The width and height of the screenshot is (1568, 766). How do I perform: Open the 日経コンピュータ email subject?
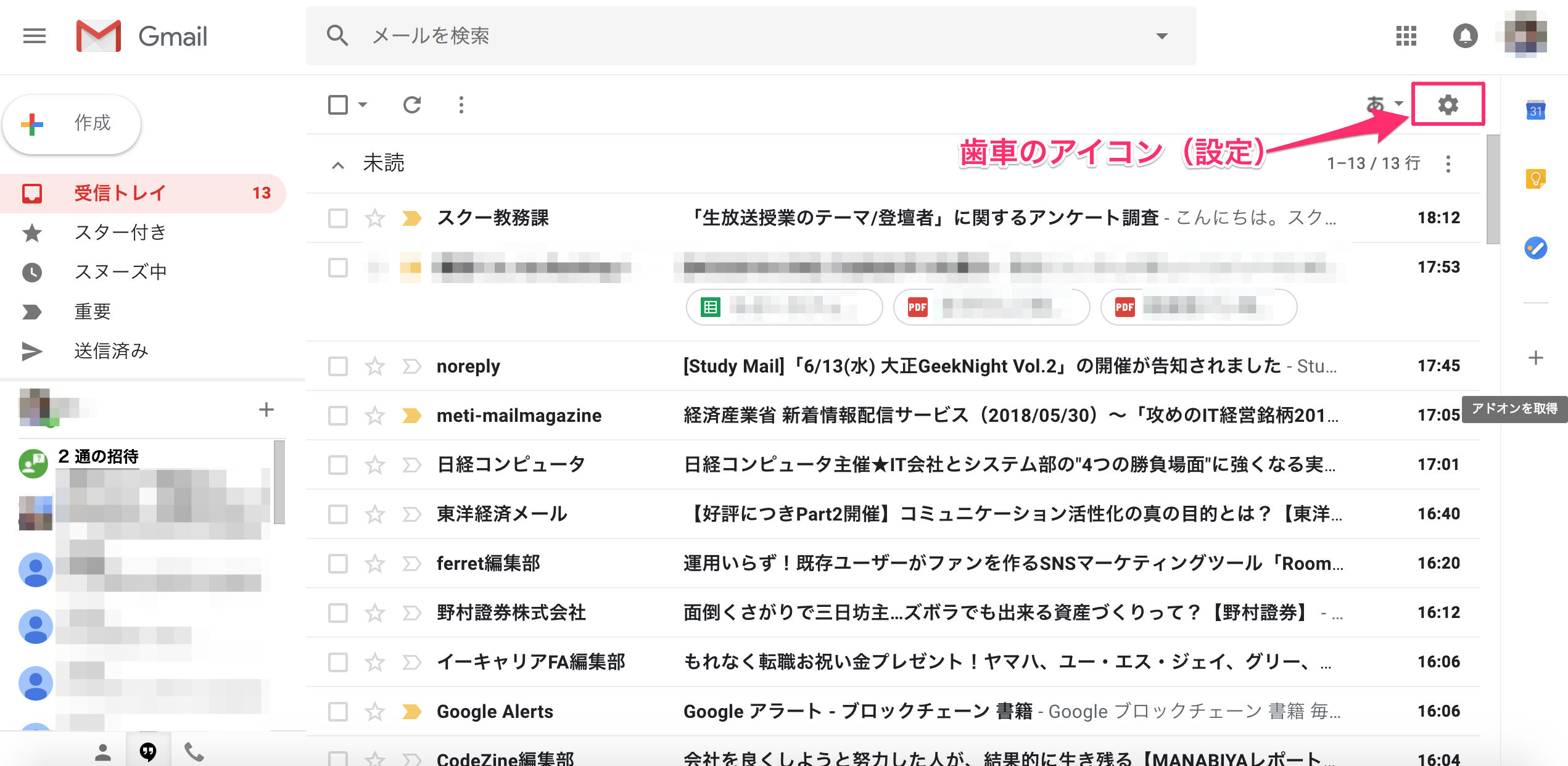pyautogui.click(x=1009, y=464)
